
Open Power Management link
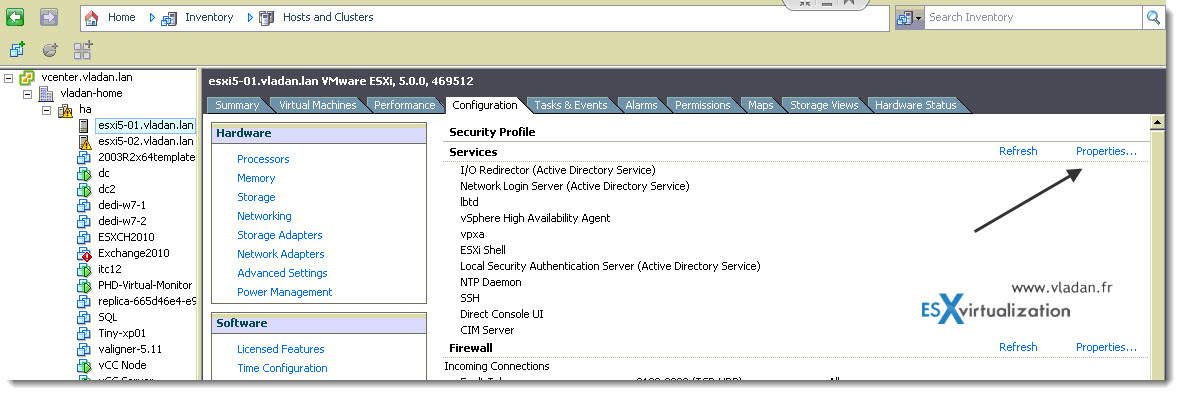tap(285, 292)
